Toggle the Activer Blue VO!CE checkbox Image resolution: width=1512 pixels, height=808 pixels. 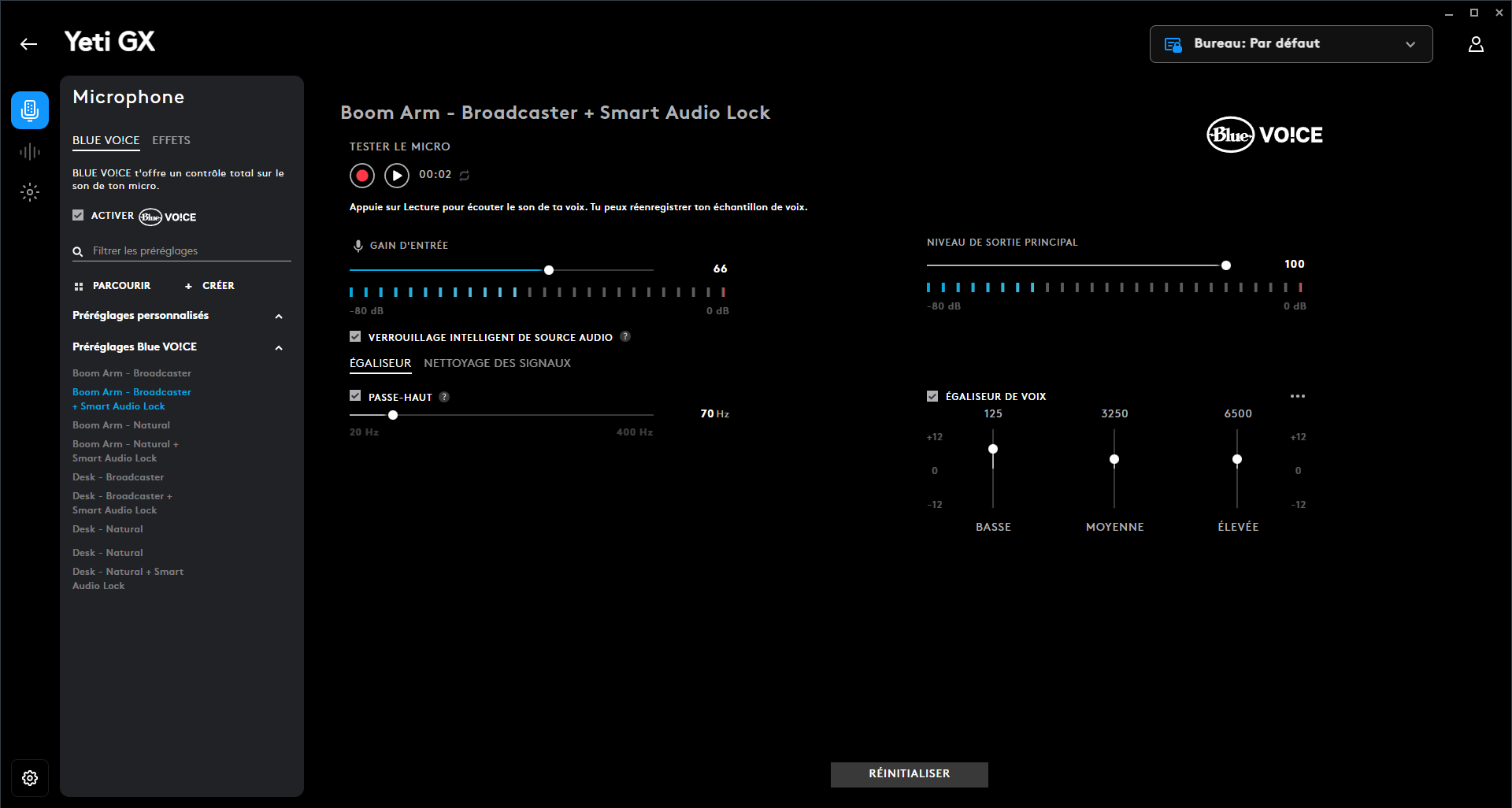tap(78, 215)
